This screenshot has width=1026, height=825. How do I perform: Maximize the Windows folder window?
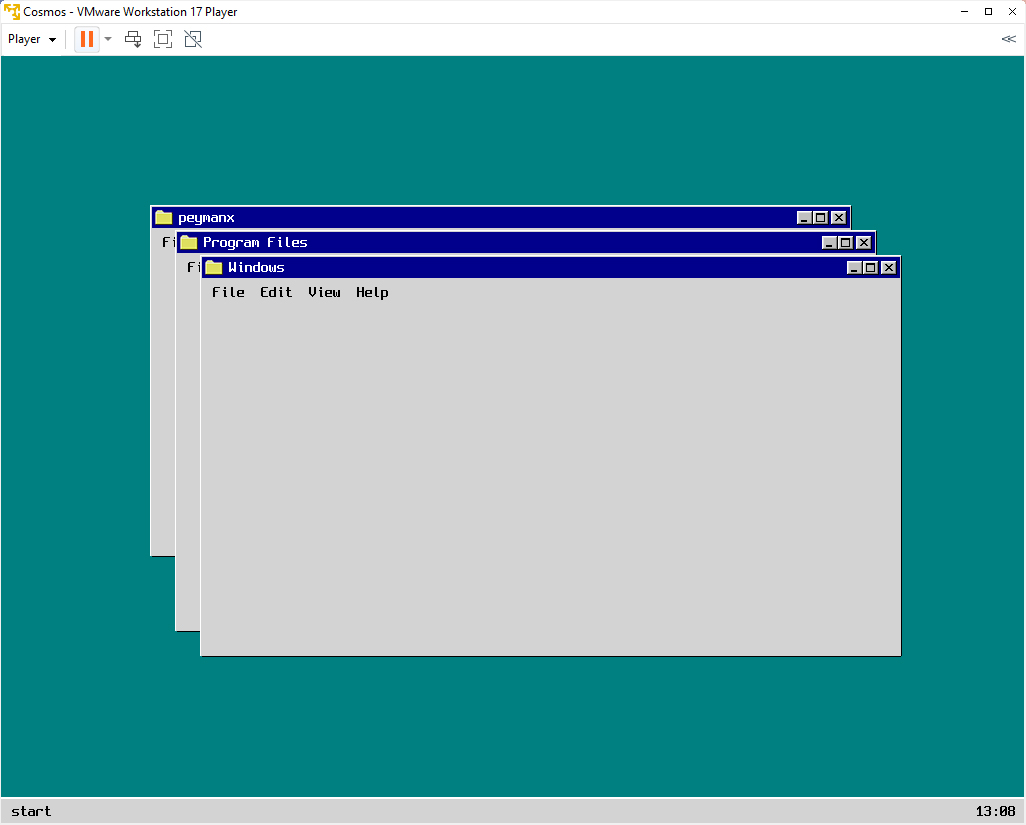coord(870,268)
